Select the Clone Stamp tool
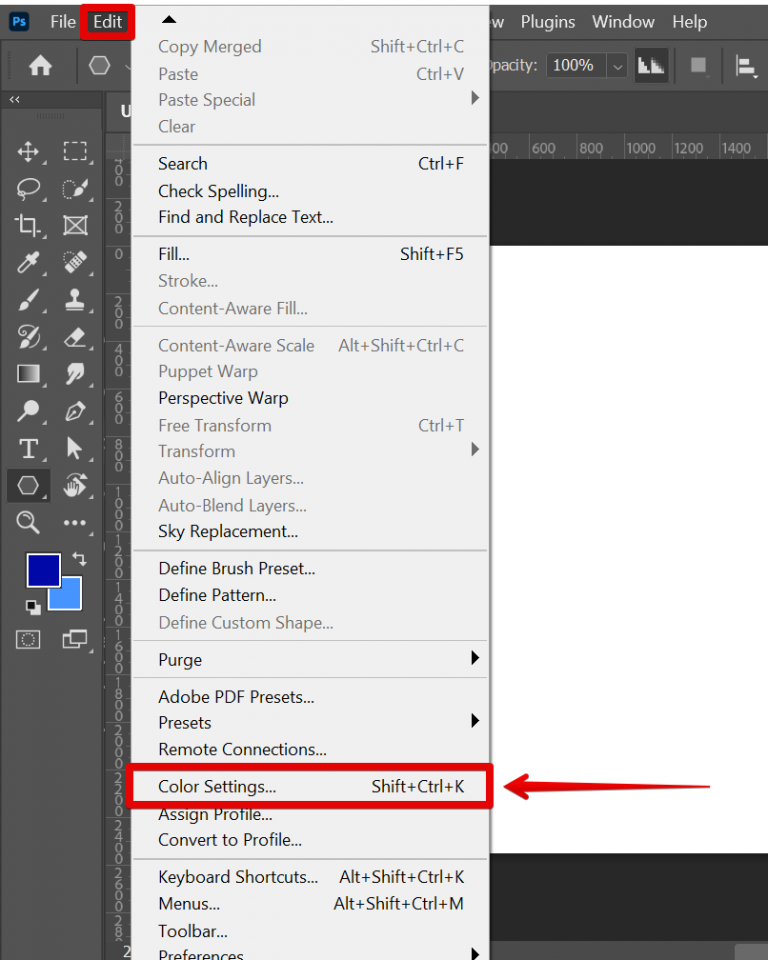 click(x=75, y=300)
